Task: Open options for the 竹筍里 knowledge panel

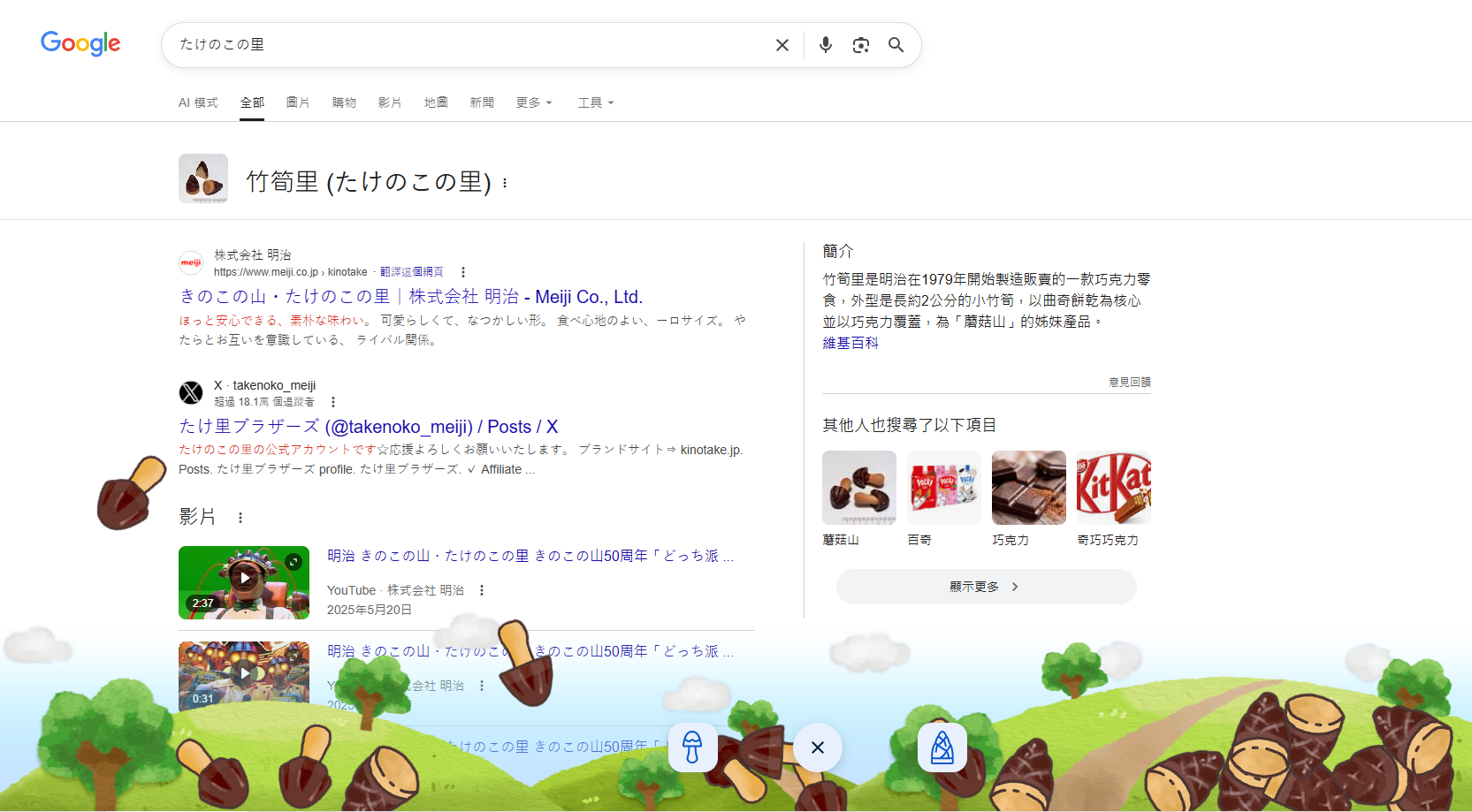Action: [505, 183]
